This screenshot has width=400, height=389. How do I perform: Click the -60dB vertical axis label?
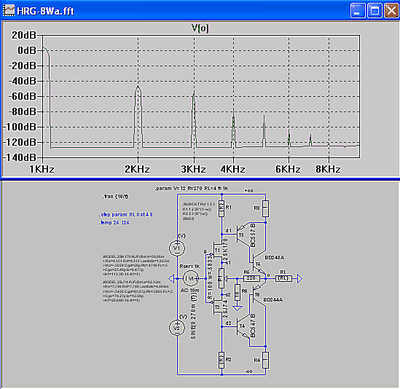click(22, 96)
